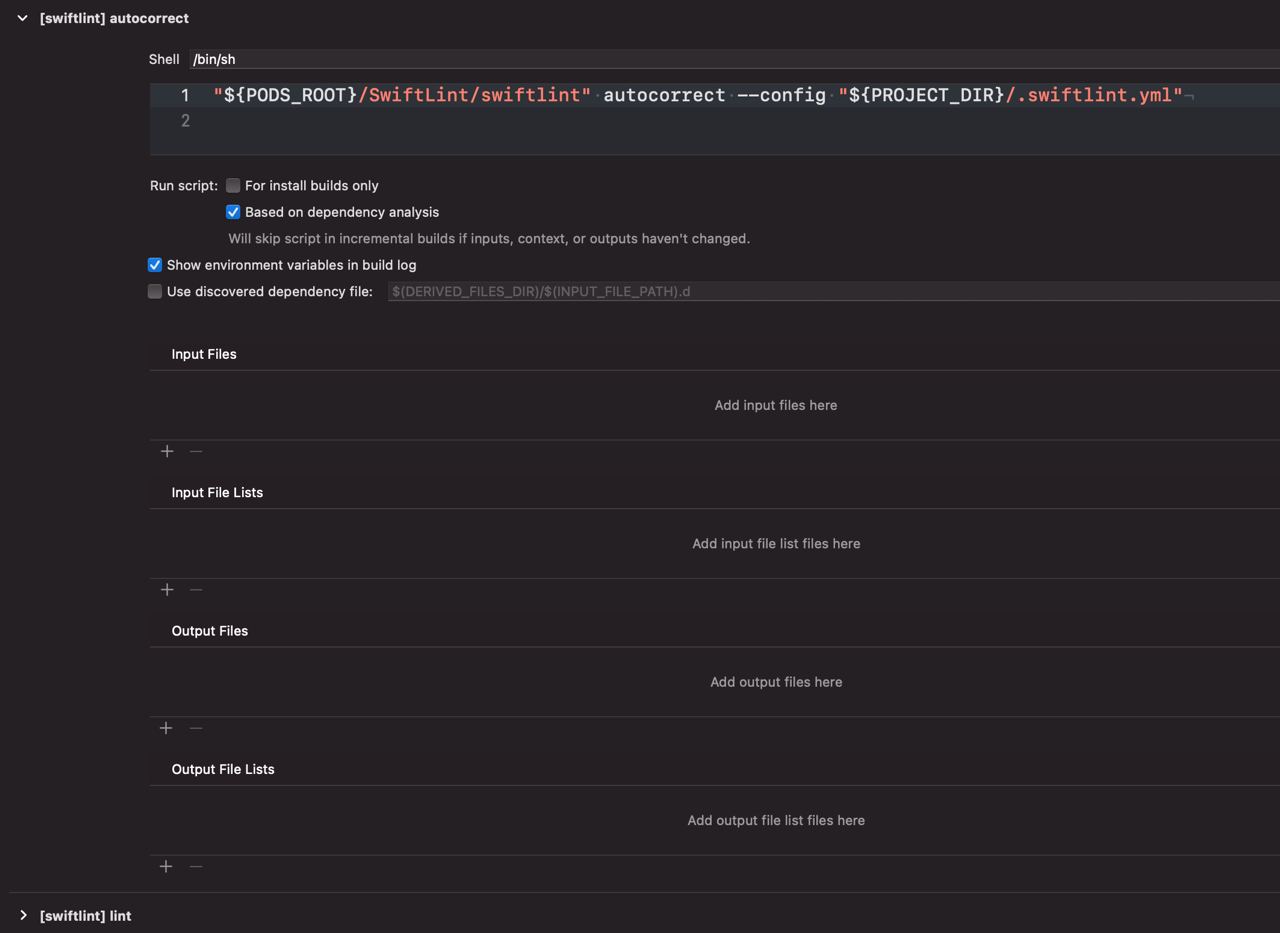The width and height of the screenshot is (1280, 933).
Task: Add an entry with plus under Output Files
Action: click(x=166, y=727)
